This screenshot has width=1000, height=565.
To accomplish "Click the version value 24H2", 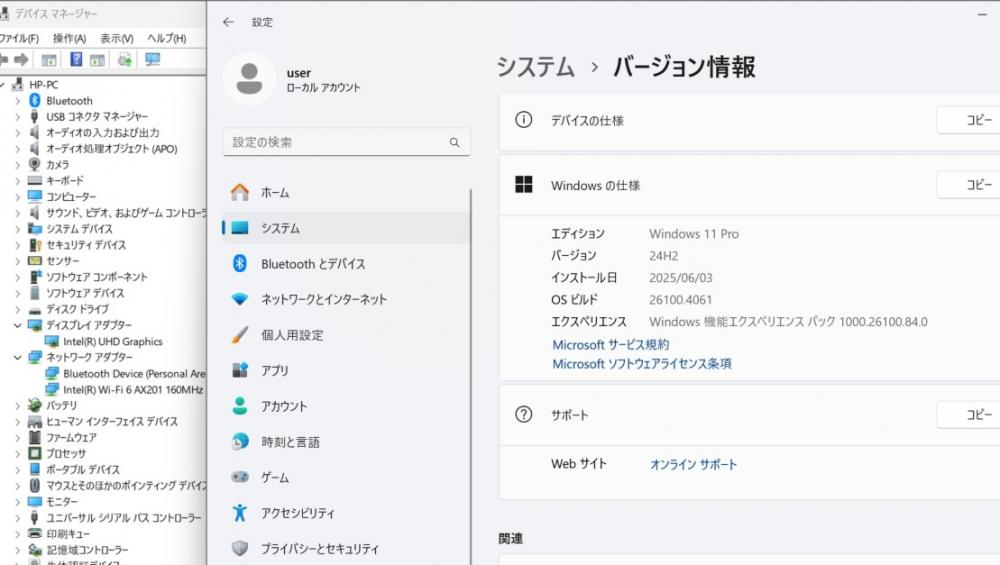I will coord(664,256).
